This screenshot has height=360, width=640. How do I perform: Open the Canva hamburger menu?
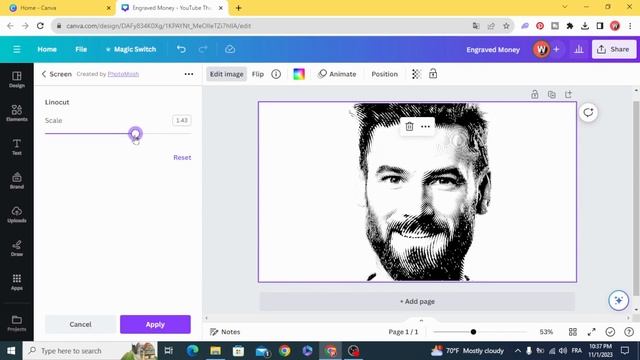coord(17,49)
